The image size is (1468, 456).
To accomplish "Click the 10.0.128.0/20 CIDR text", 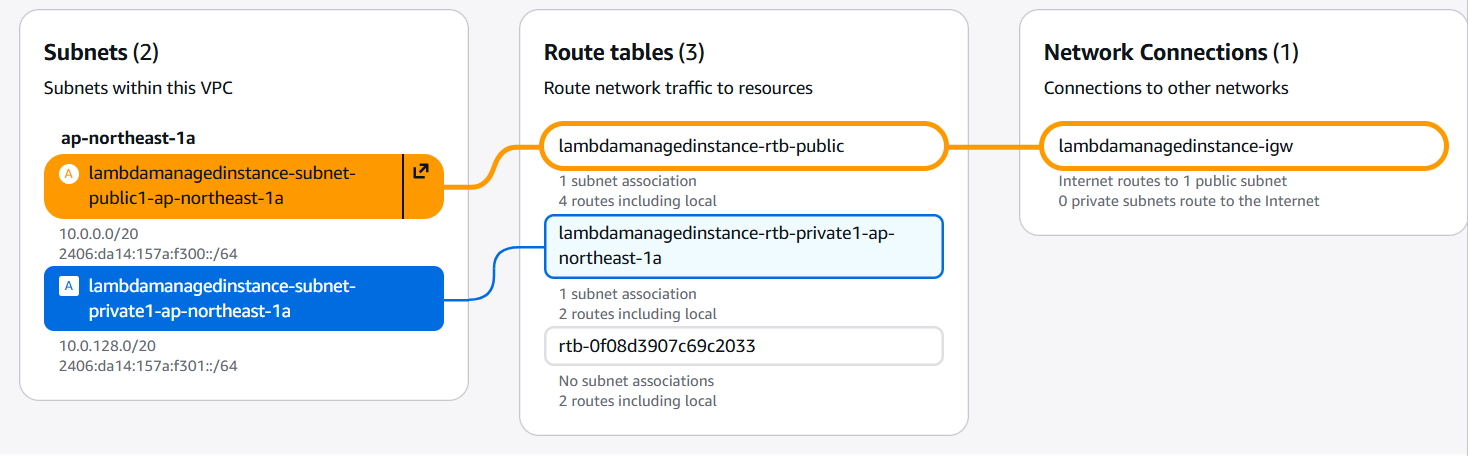I will [109, 345].
